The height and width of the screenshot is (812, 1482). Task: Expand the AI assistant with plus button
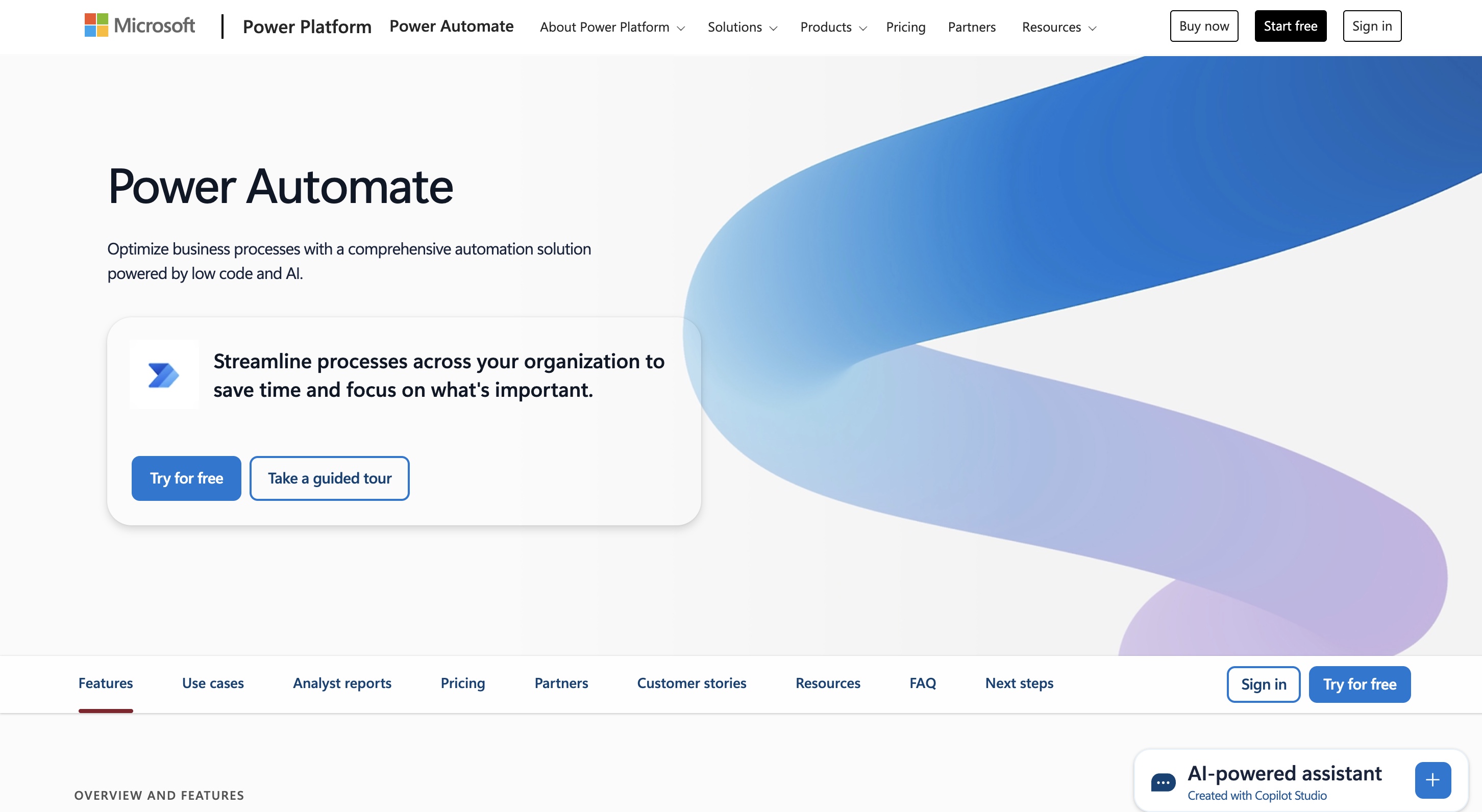1432,780
